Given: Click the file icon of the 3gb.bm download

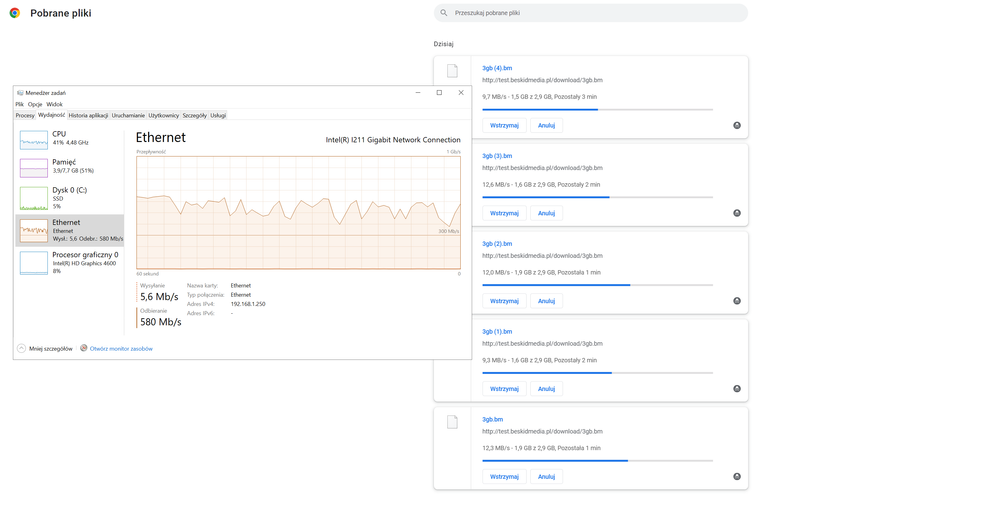Looking at the screenshot, I should point(452,422).
